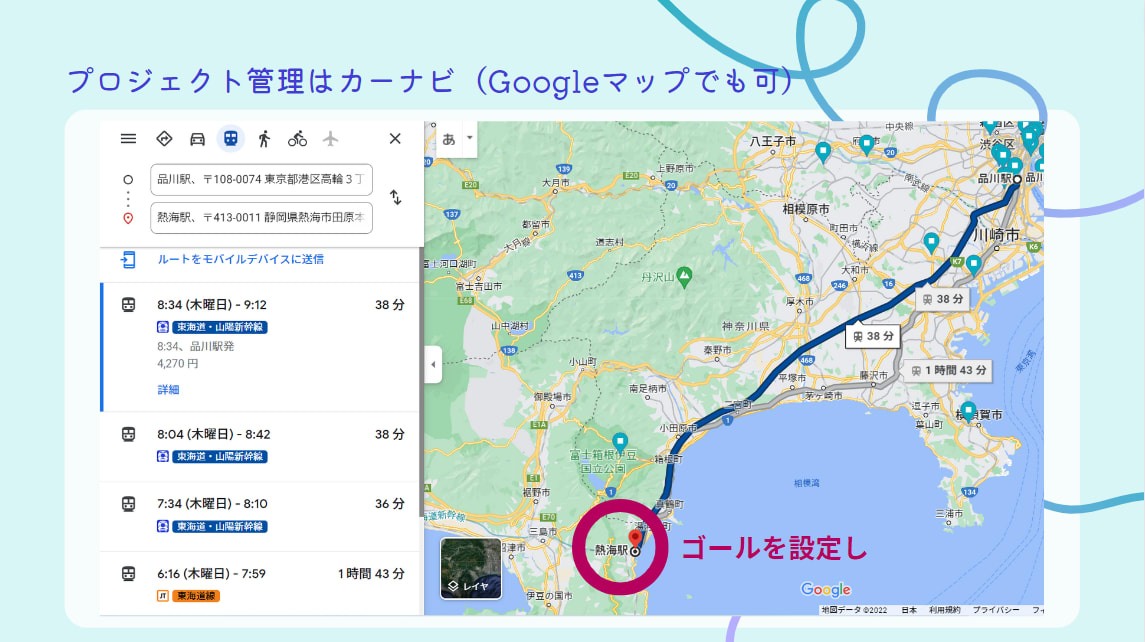This screenshot has height=642, width=1145.
Task: Click the send-to-mobile phone icon
Action: point(129,259)
